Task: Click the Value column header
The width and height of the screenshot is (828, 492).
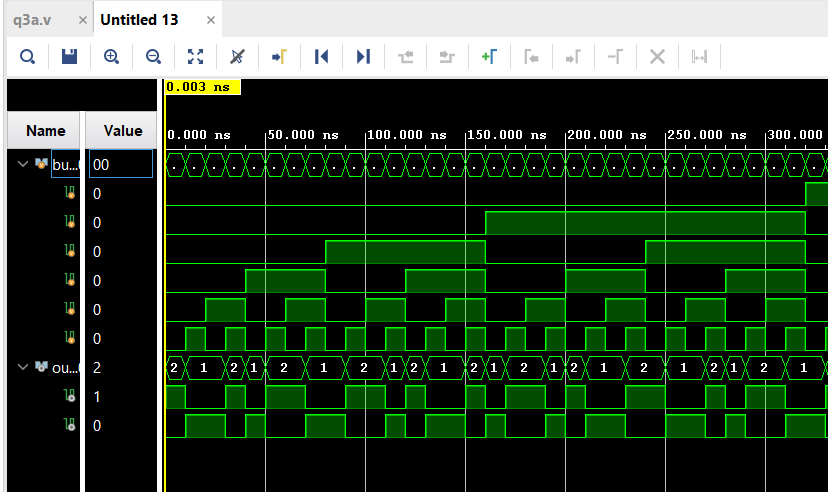Action: [x=122, y=130]
